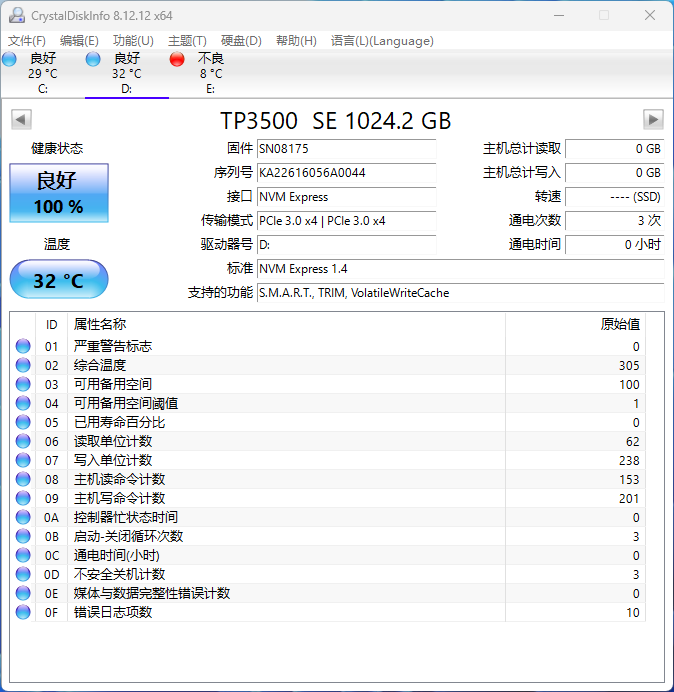Click the 32 °C temperature button

59,279
